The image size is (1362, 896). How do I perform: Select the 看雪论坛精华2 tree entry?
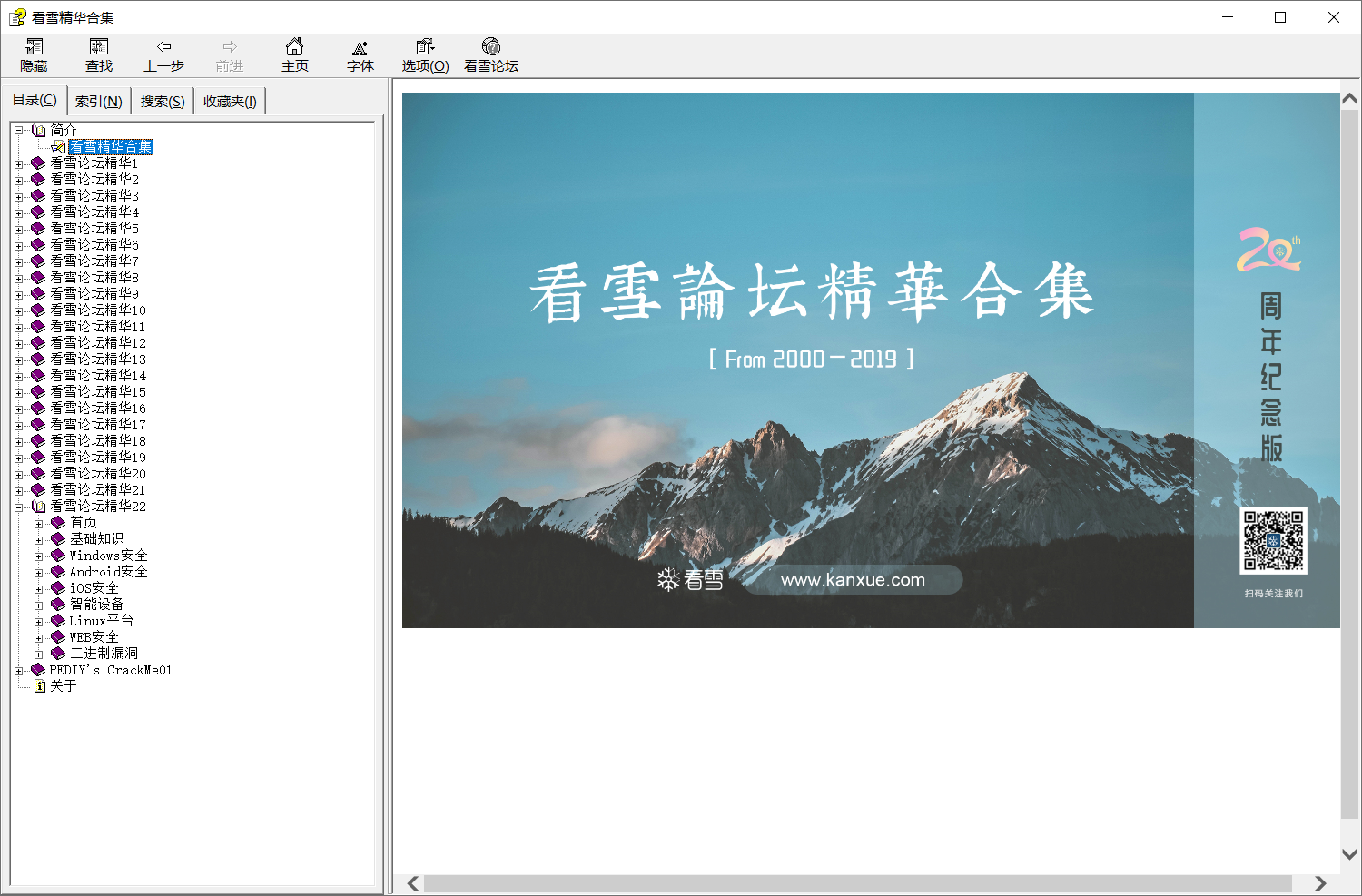click(x=94, y=180)
